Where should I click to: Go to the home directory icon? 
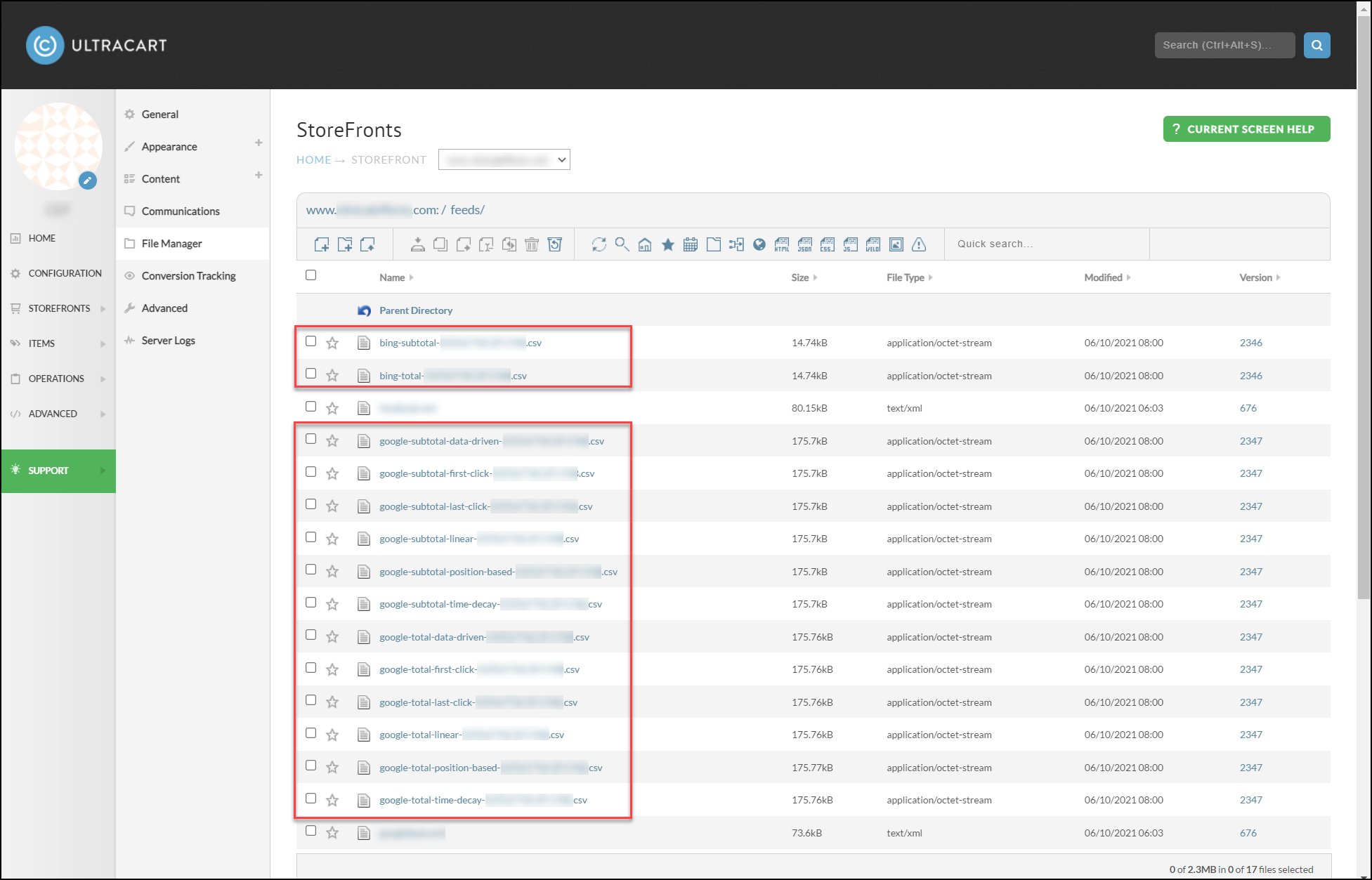click(x=645, y=244)
